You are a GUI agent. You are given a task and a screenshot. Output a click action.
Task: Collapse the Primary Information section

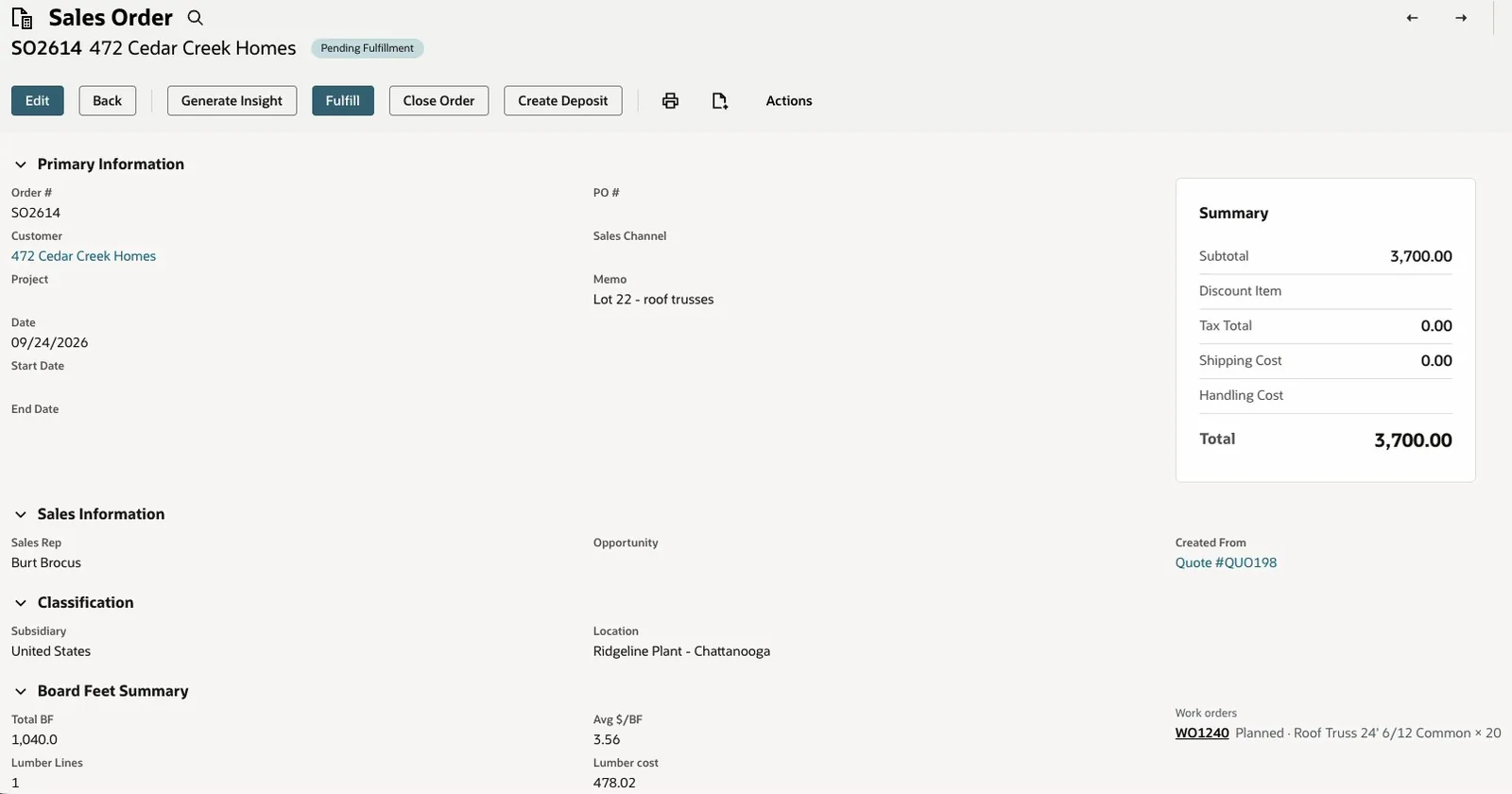[21, 164]
